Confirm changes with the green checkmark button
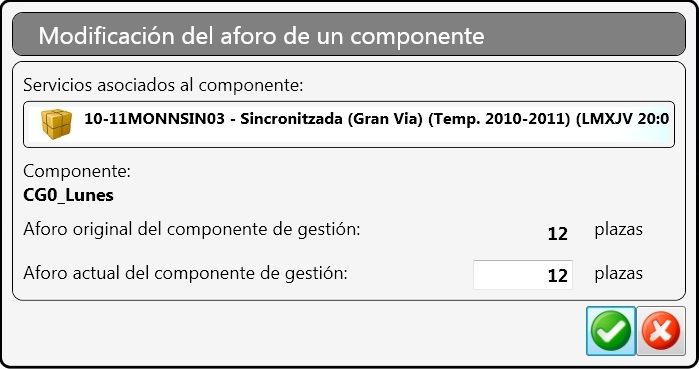The height and width of the screenshot is (369, 699). point(611,331)
